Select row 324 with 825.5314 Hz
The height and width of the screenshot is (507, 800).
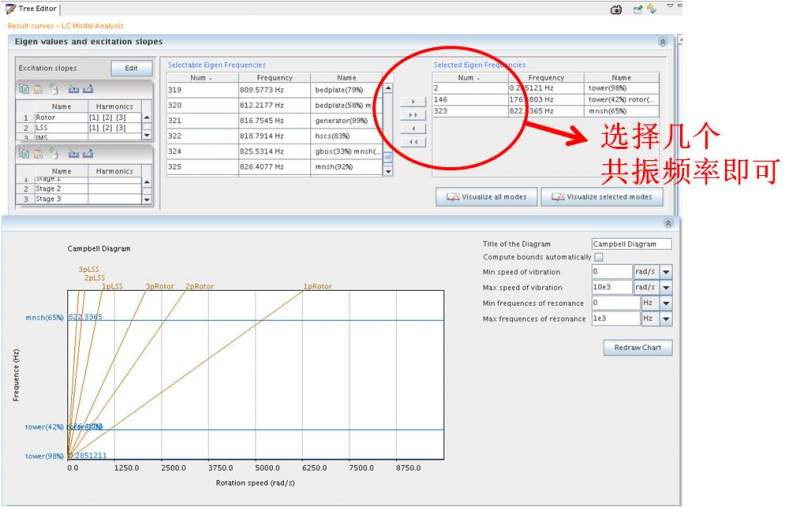click(274, 151)
